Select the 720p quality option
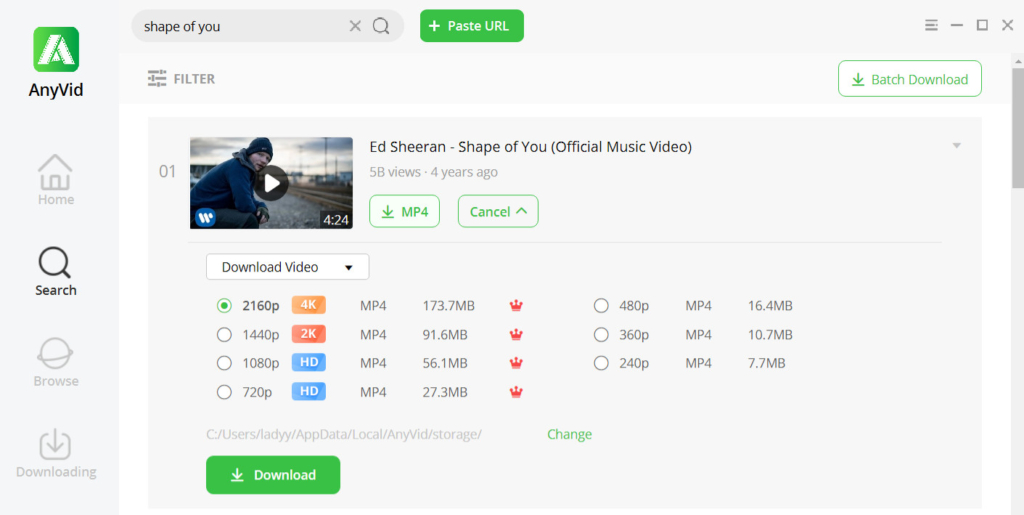The image size is (1024, 515). point(224,392)
